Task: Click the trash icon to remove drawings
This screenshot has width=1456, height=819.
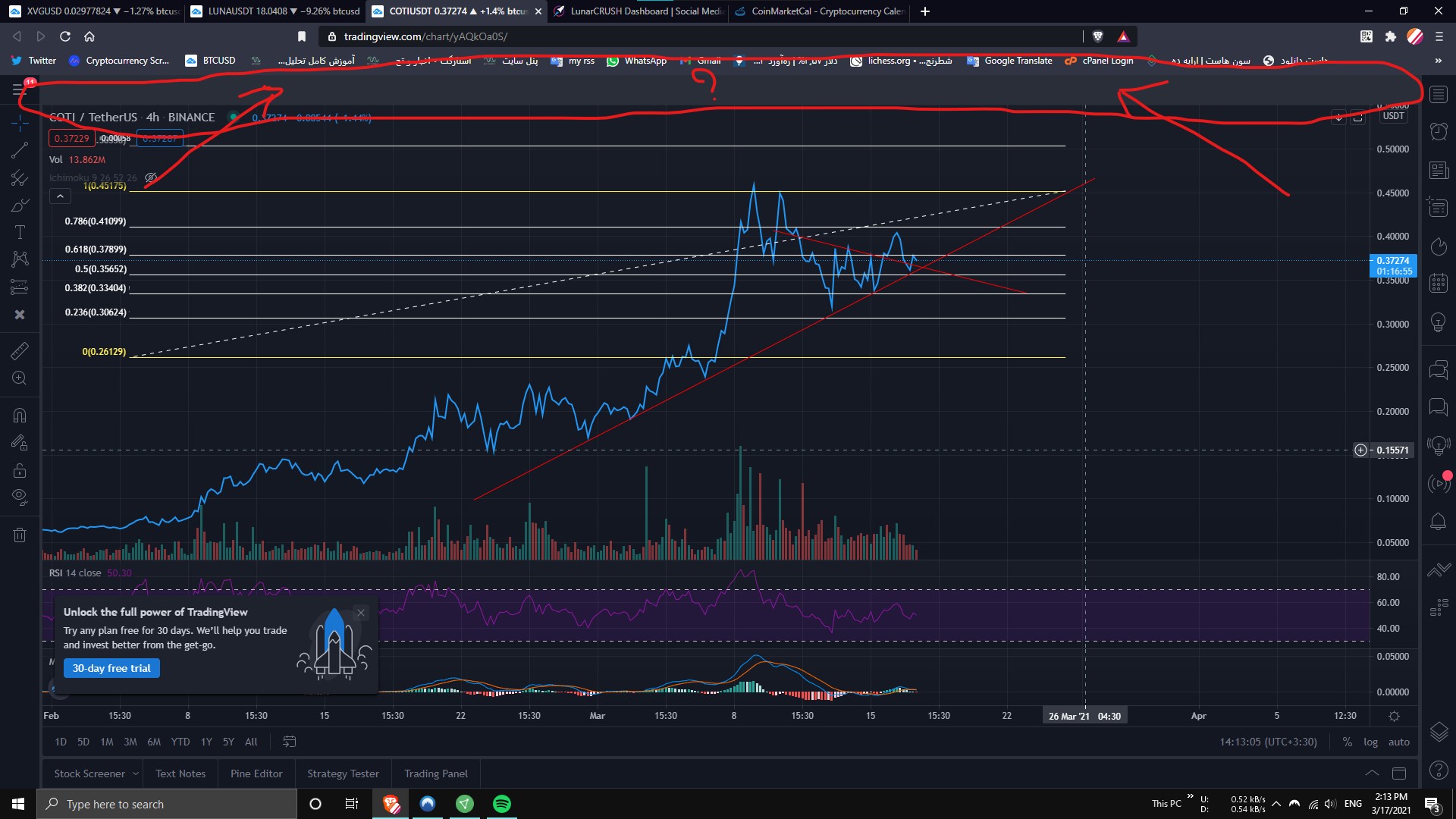Action: point(20,535)
